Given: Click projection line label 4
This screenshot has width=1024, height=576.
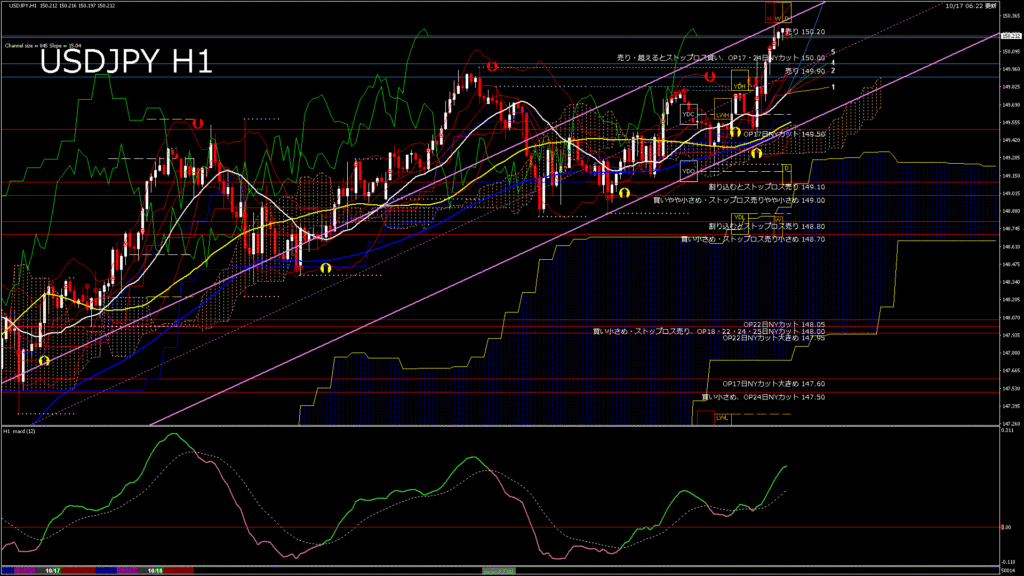Looking at the screenshot, I should click(833, 63).
